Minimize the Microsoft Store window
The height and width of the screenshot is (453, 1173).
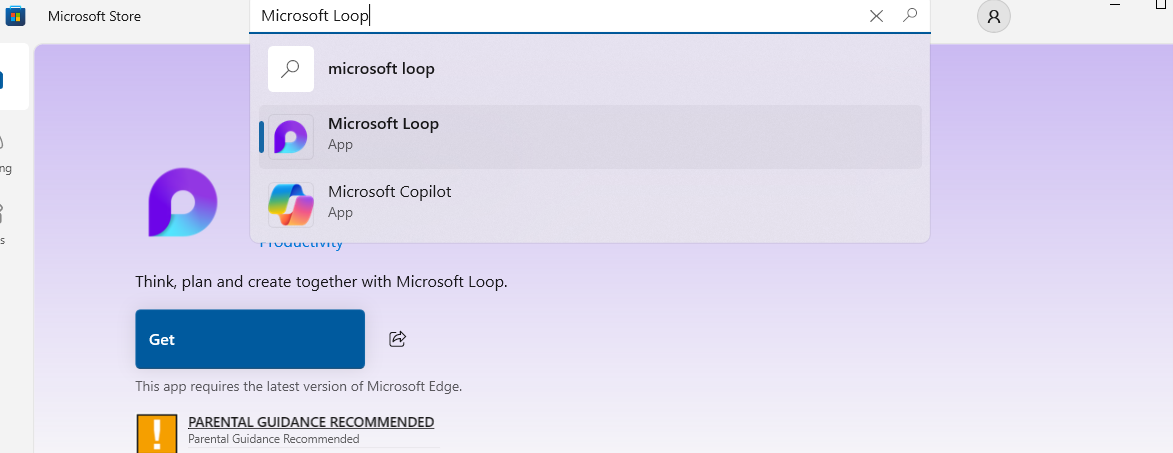click(1115, 5)
